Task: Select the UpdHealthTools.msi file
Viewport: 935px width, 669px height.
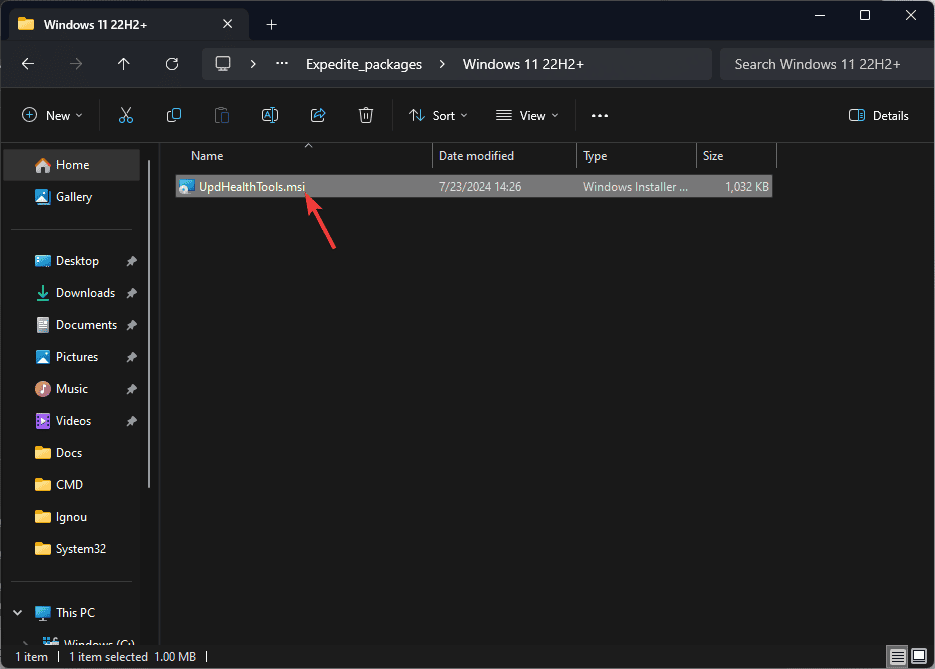Action: [x=473, y=187]
